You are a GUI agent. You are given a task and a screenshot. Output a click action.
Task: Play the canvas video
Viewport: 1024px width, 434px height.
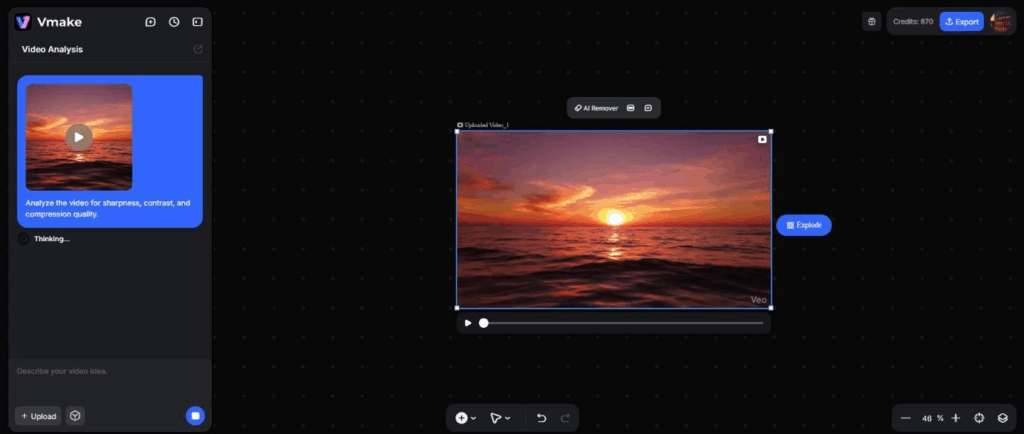(x=468, y=323)
